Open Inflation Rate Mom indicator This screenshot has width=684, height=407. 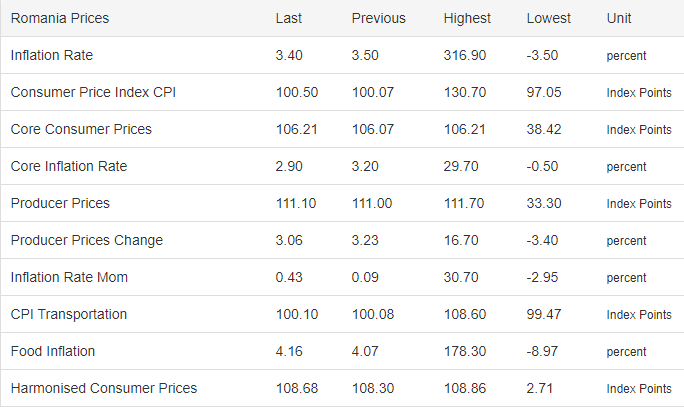pos(69,278)
